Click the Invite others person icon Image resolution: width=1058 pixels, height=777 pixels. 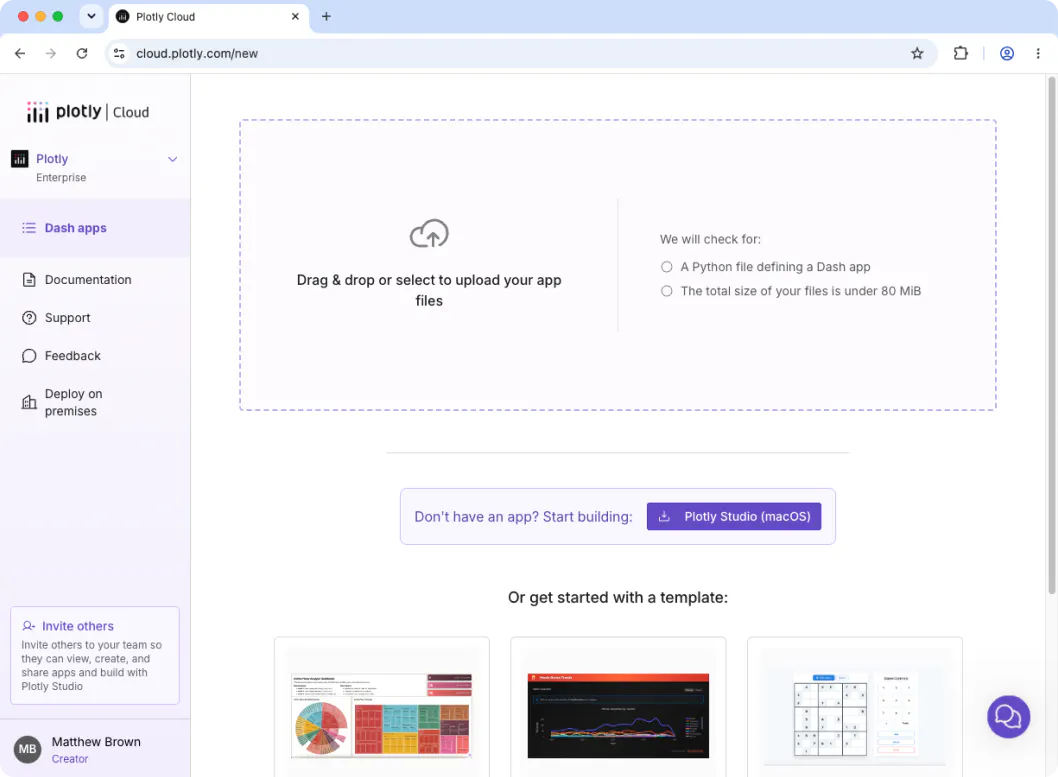pyautogui.click(x=28, y=626)
